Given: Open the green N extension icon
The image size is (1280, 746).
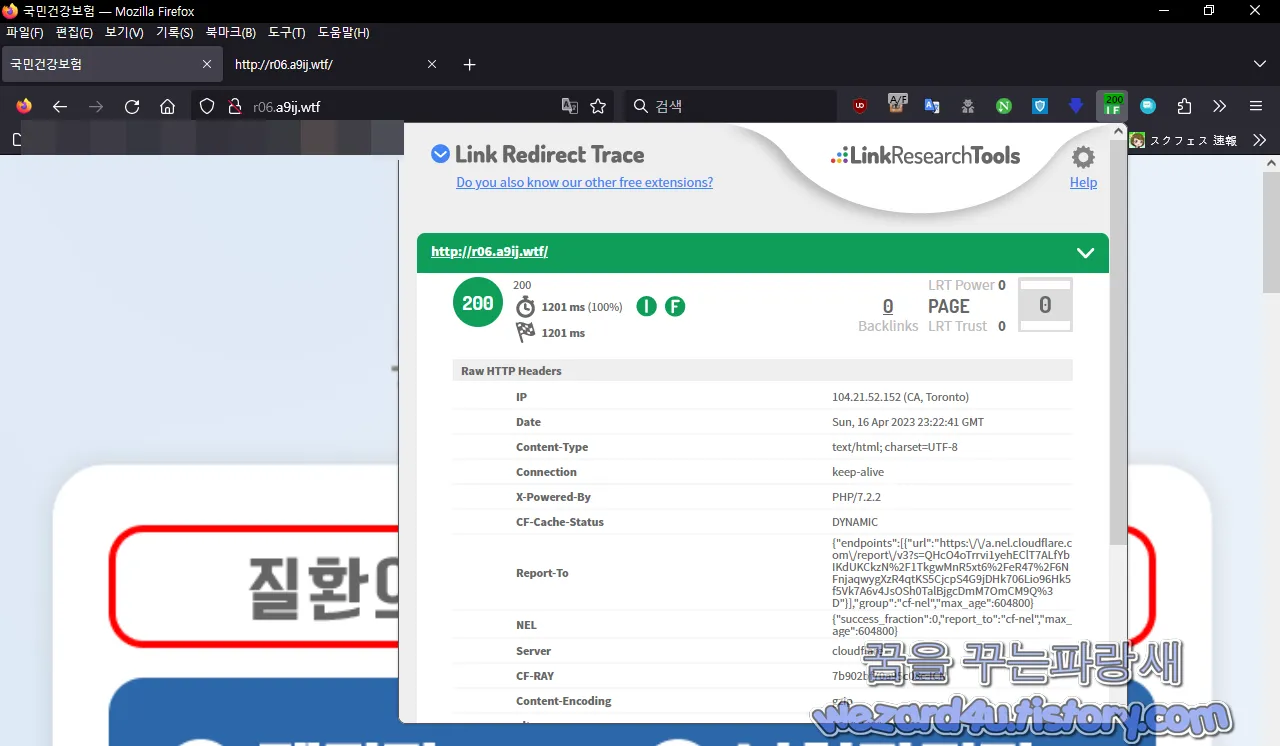Looking at the screenshot, I should point(1004,106).
